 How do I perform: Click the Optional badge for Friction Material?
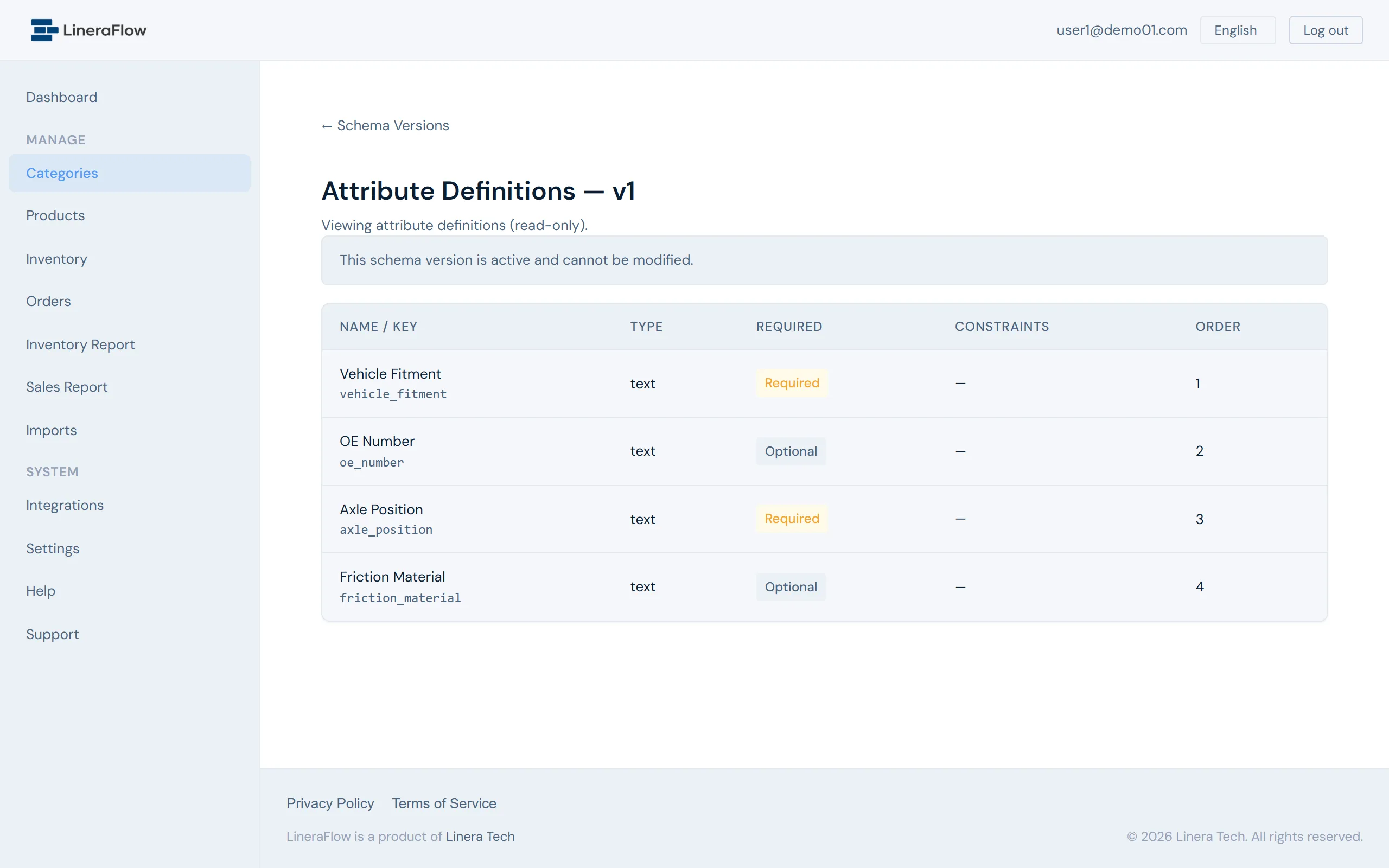[x=791, y=586]
